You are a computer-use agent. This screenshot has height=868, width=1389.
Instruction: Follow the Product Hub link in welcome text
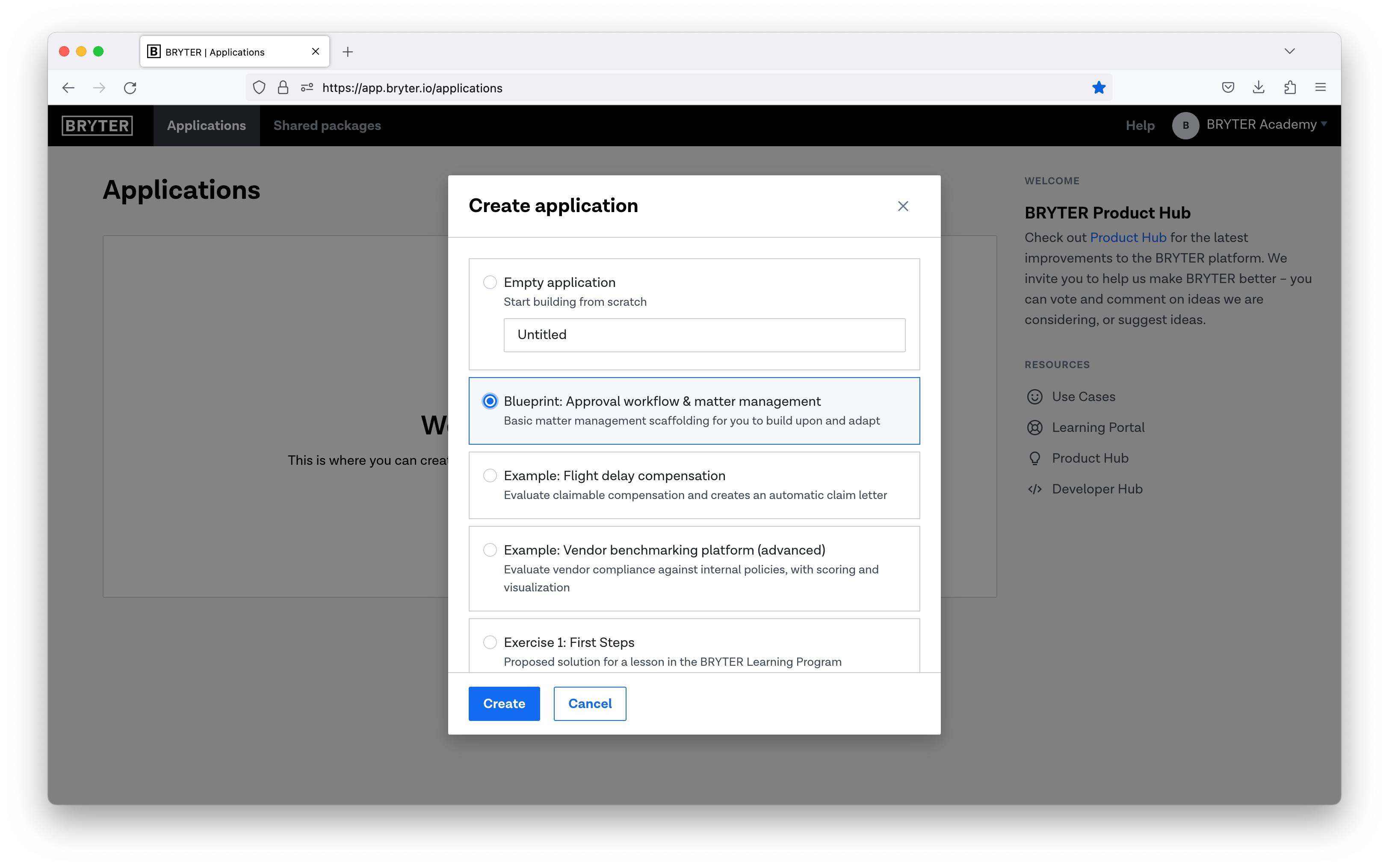(x=1127, y=238)
